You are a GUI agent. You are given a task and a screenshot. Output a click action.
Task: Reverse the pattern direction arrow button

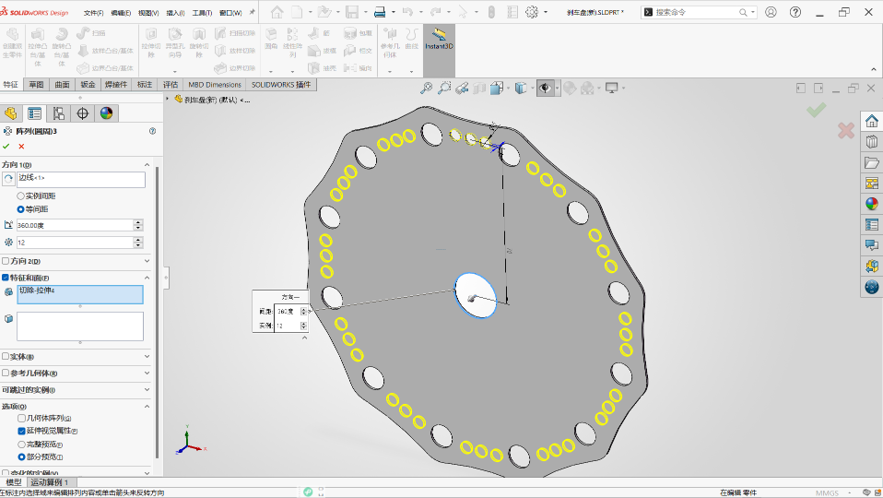tap(8, 179)
